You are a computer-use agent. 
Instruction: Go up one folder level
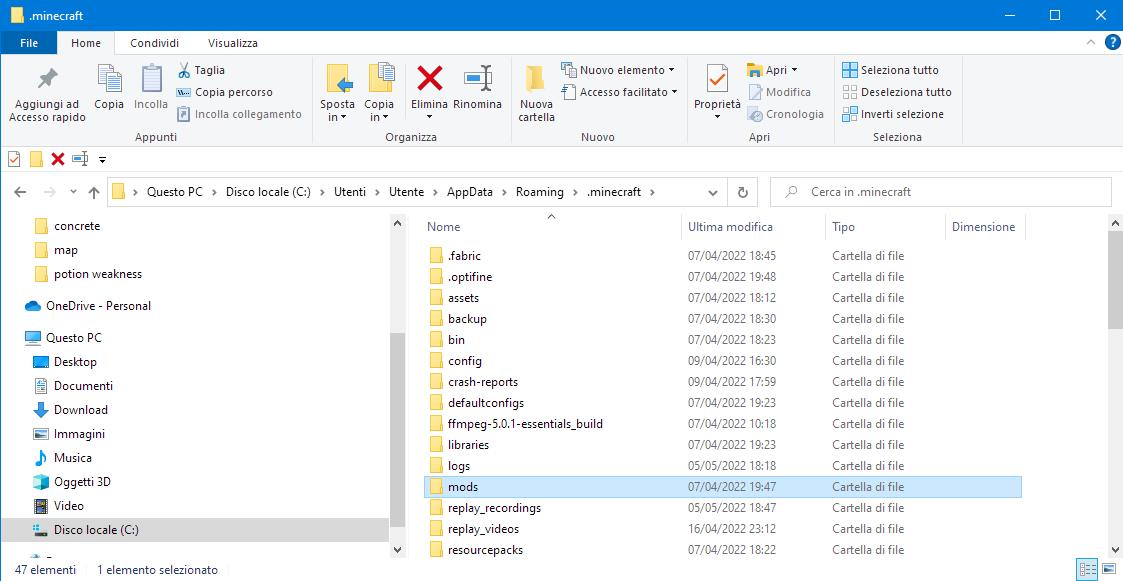coord(94,192)
